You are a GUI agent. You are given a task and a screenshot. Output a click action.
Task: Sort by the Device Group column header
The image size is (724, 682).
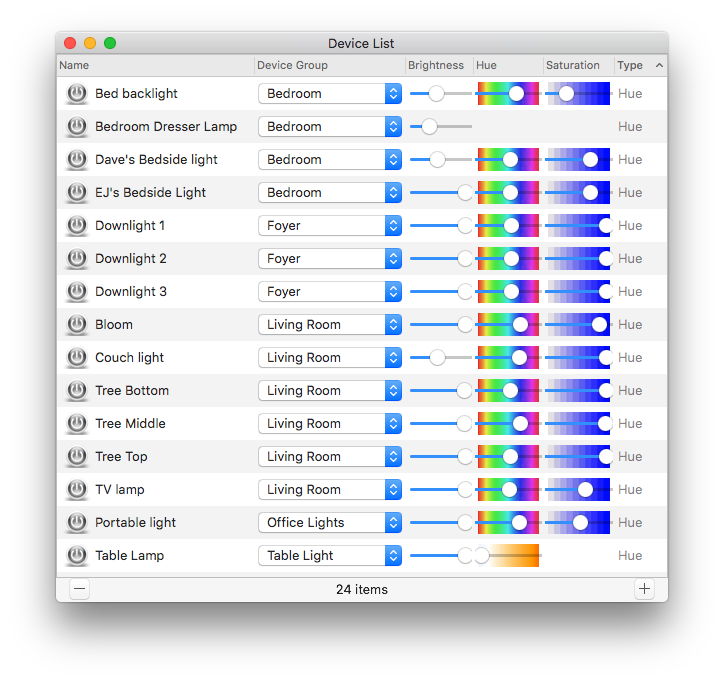tap(330, 65)
